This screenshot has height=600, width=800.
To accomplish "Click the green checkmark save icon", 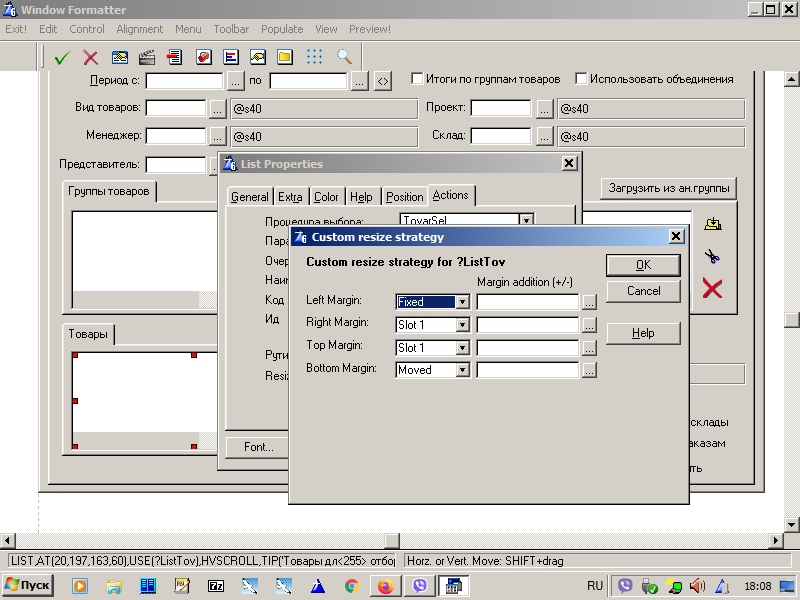I will (x=62, y=57).
